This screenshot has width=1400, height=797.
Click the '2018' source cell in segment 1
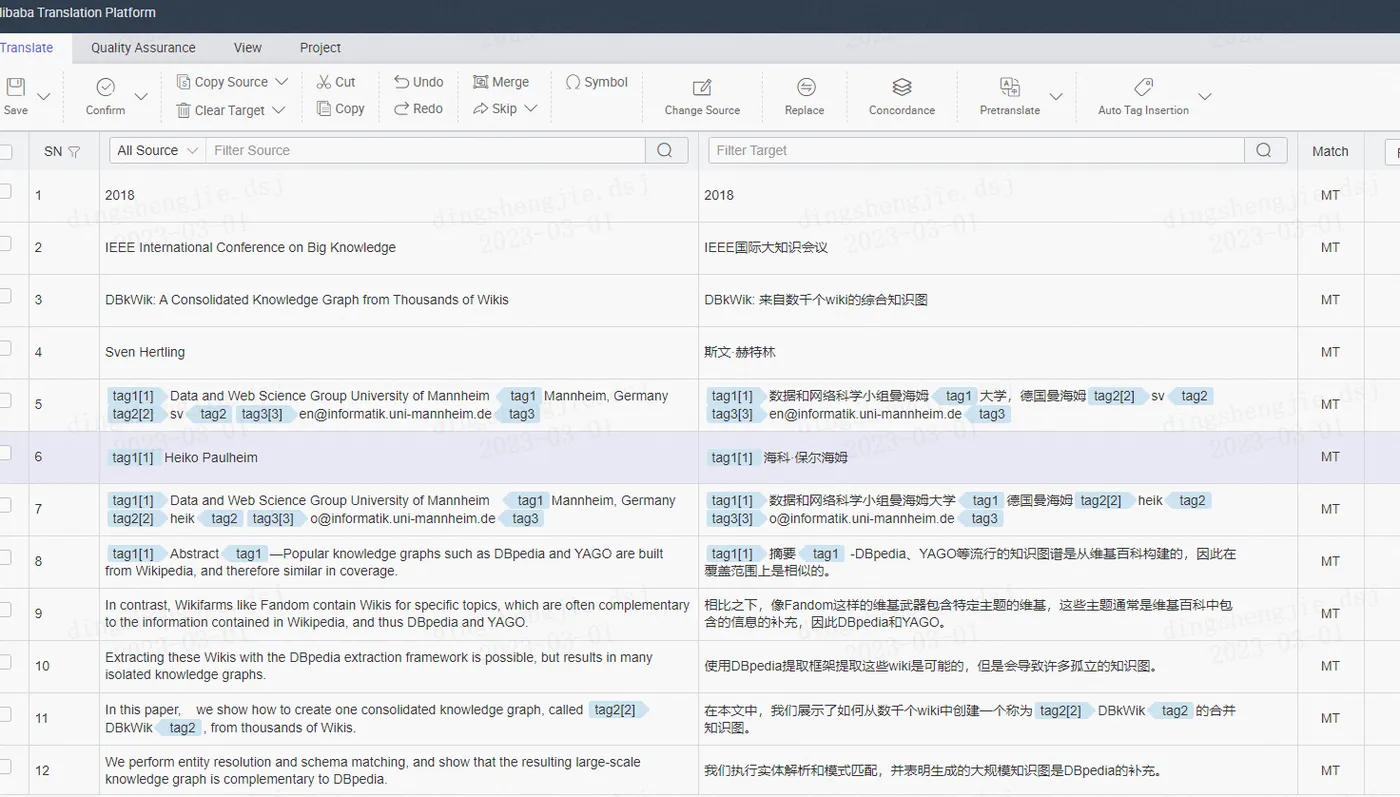tap(120, 195)
